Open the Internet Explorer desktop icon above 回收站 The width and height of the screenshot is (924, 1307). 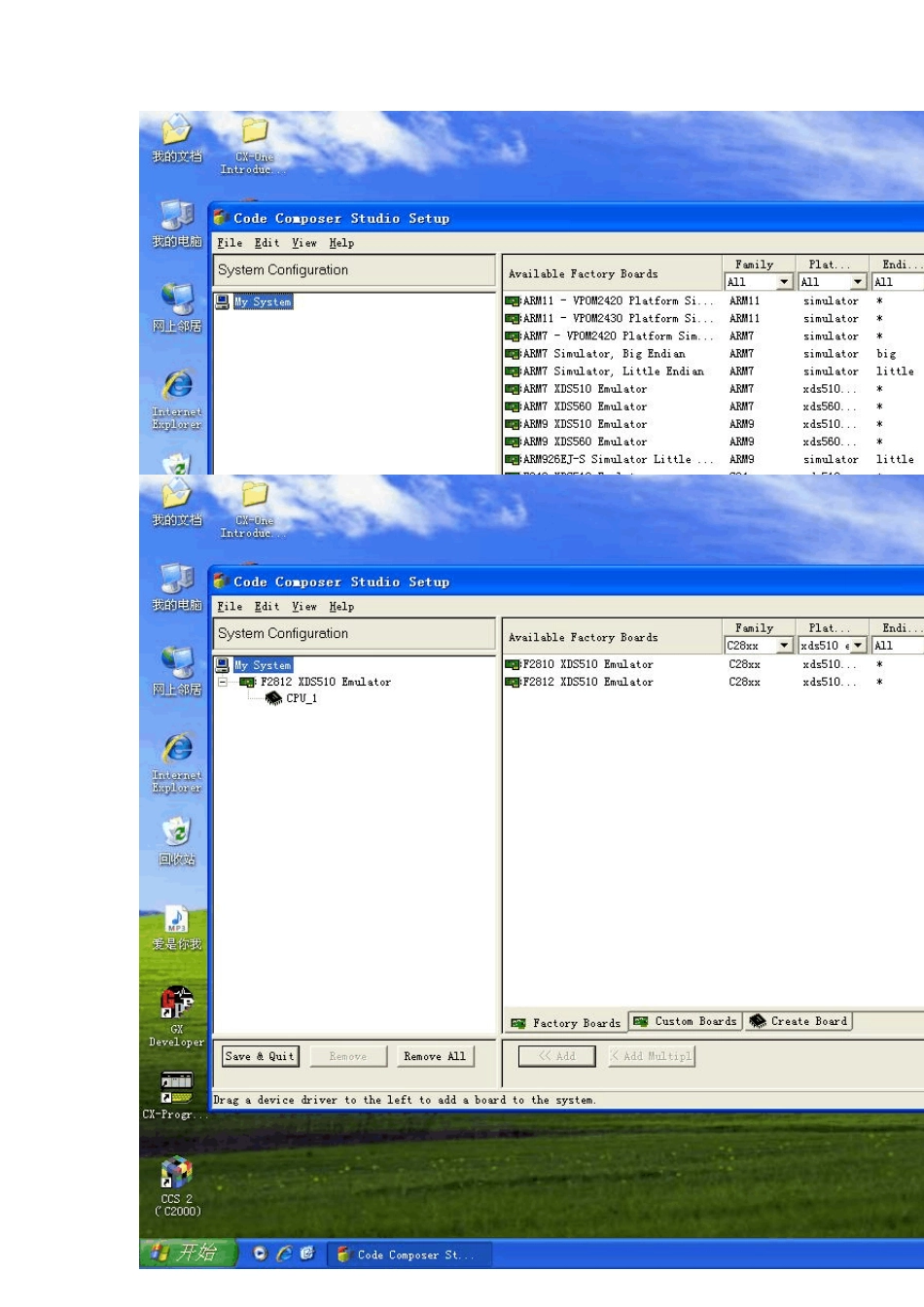[x=177, y=763]
